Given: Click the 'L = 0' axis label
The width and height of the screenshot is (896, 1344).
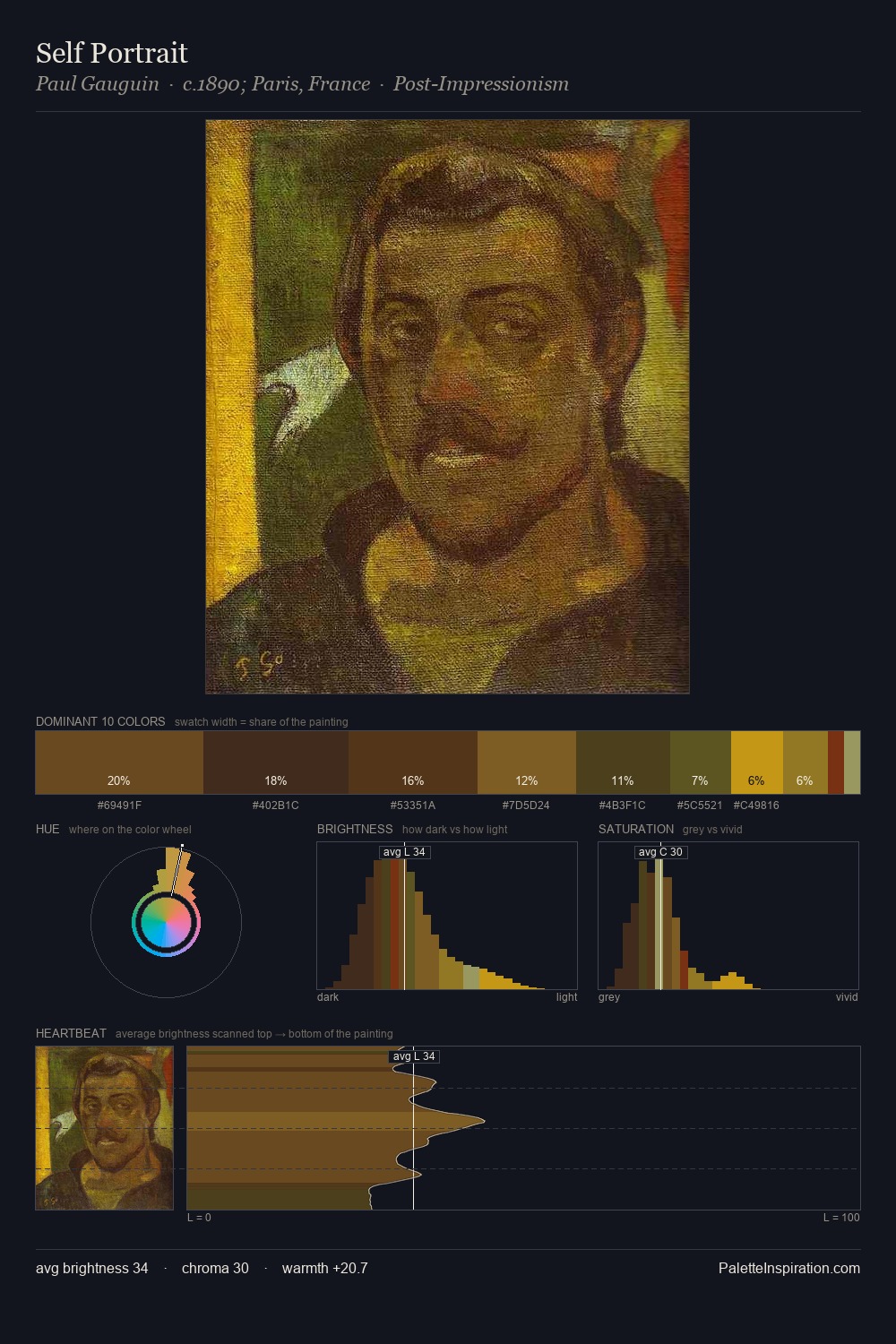Looking at the screenshot, I should [199, 1218].
